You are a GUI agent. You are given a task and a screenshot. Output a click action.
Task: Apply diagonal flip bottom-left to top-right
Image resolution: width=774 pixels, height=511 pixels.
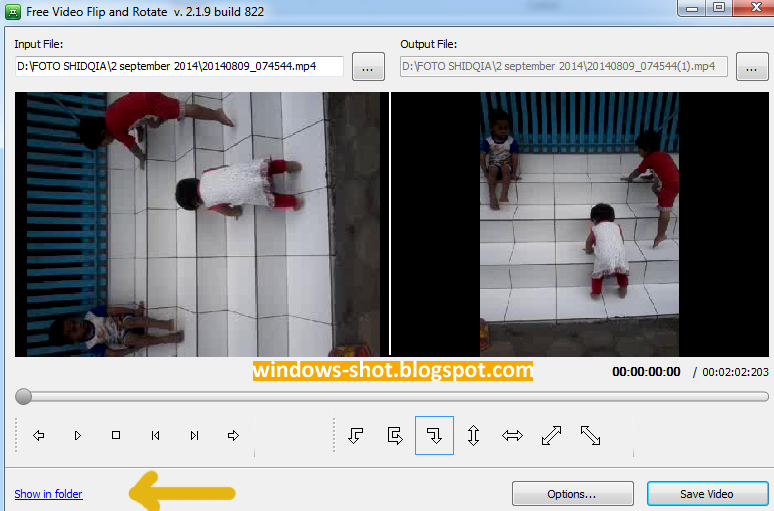point(551,435)
